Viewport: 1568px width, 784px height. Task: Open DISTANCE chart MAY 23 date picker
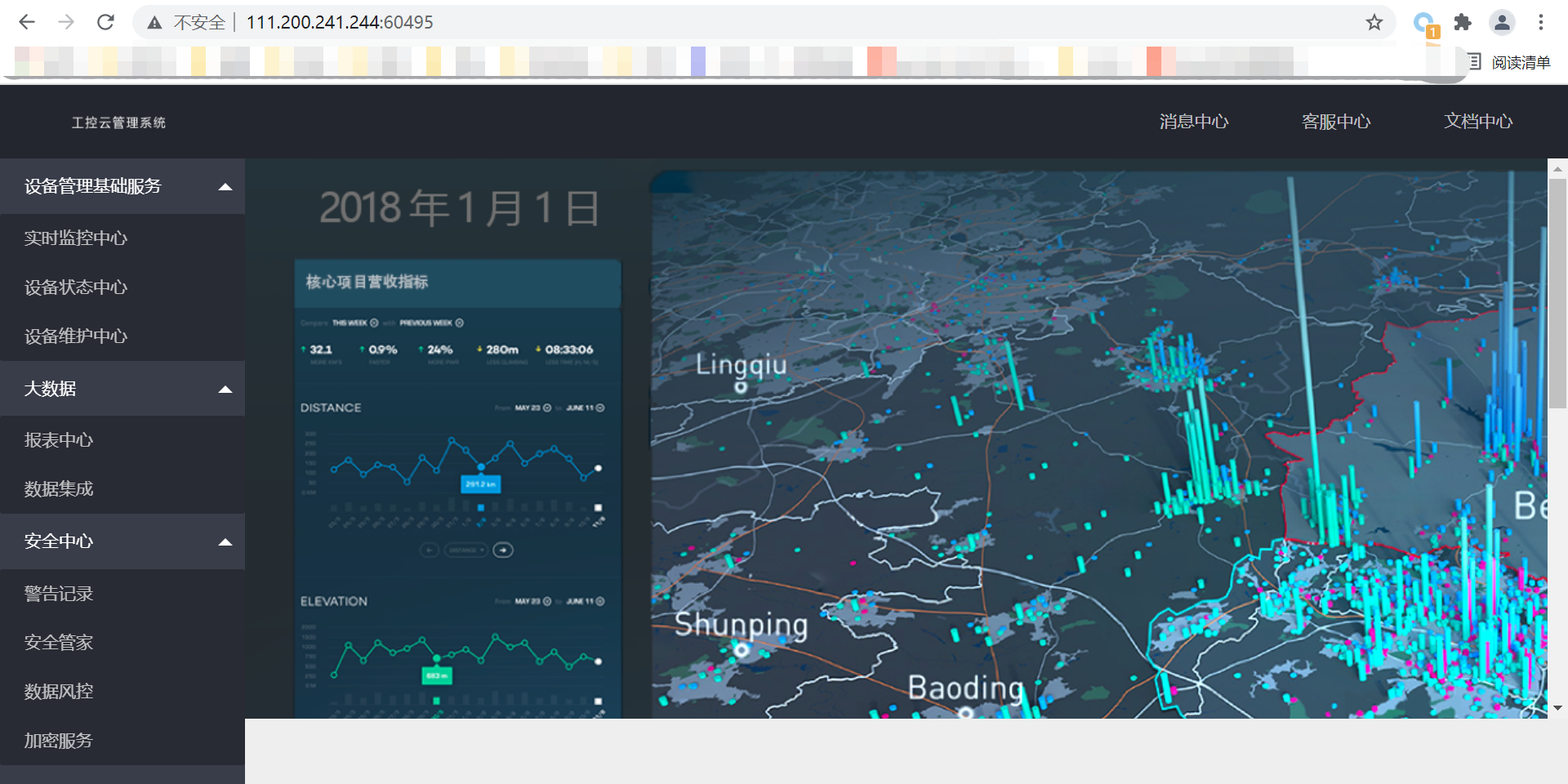(532, 408)
